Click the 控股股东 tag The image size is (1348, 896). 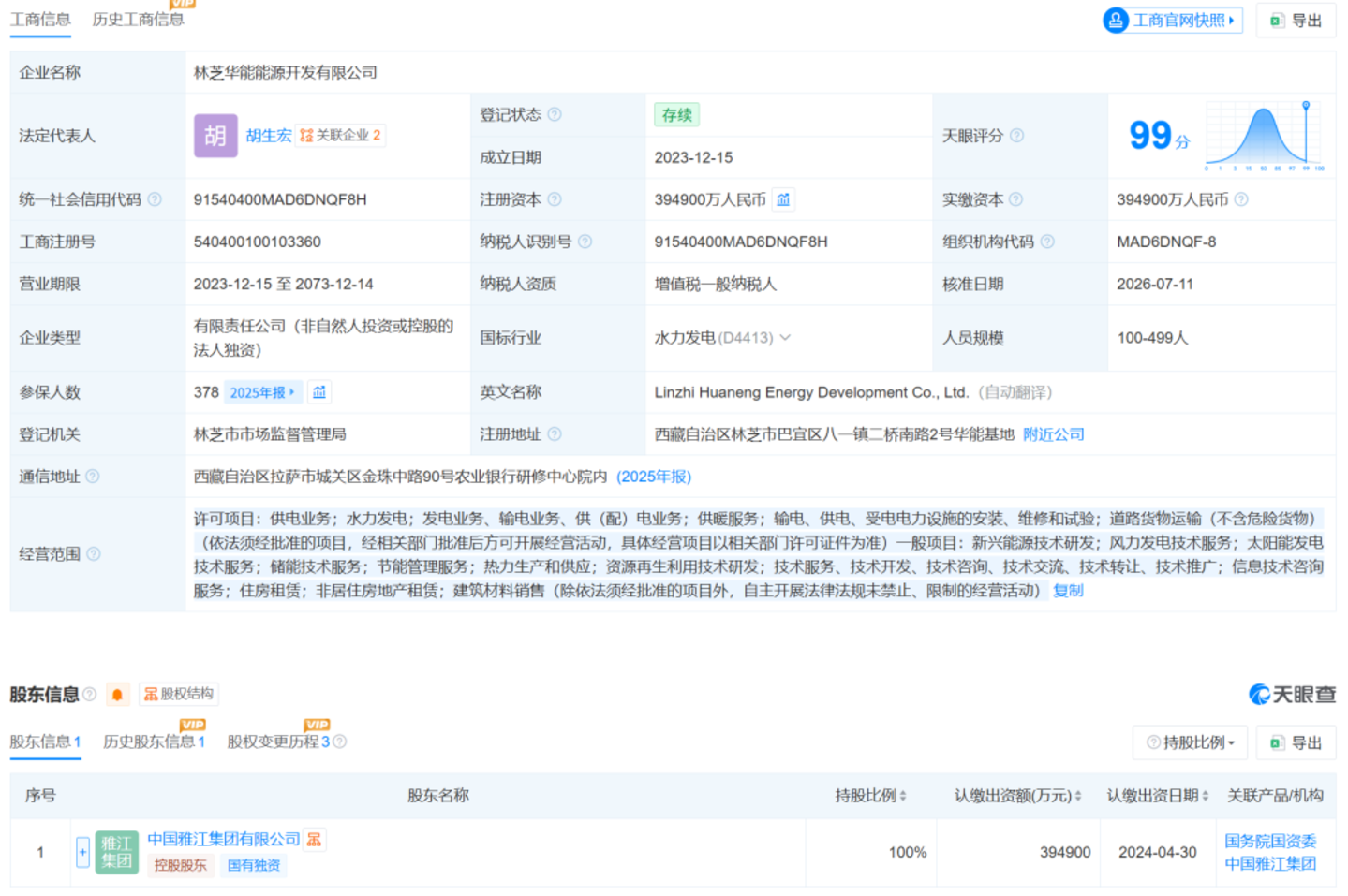[180, 865]
